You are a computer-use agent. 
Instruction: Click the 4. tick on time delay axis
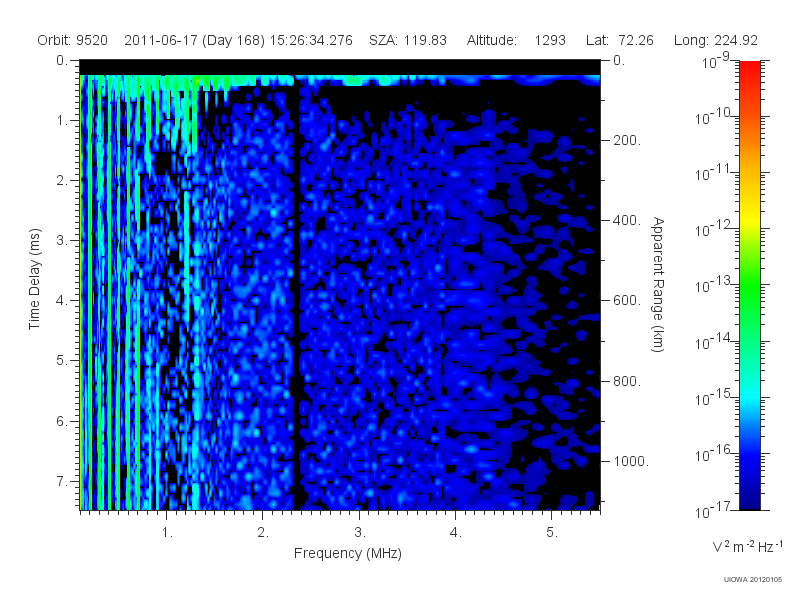click(61, 301)
